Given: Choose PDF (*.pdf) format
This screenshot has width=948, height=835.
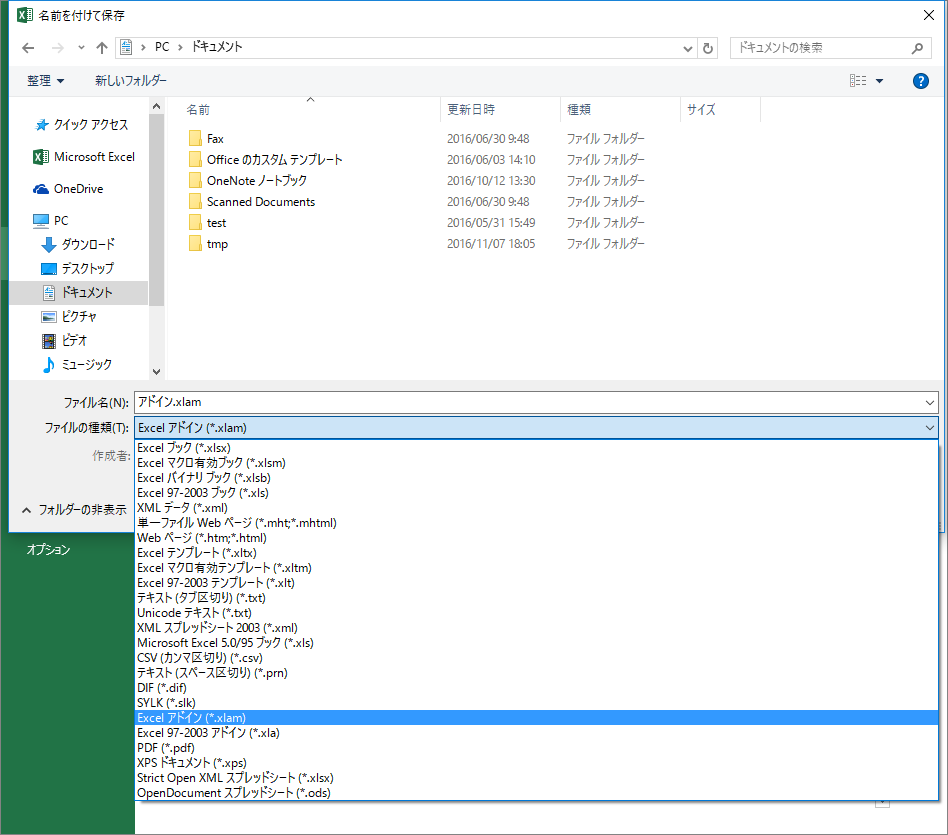Looking at the screenshot, I should coord(536,748).
